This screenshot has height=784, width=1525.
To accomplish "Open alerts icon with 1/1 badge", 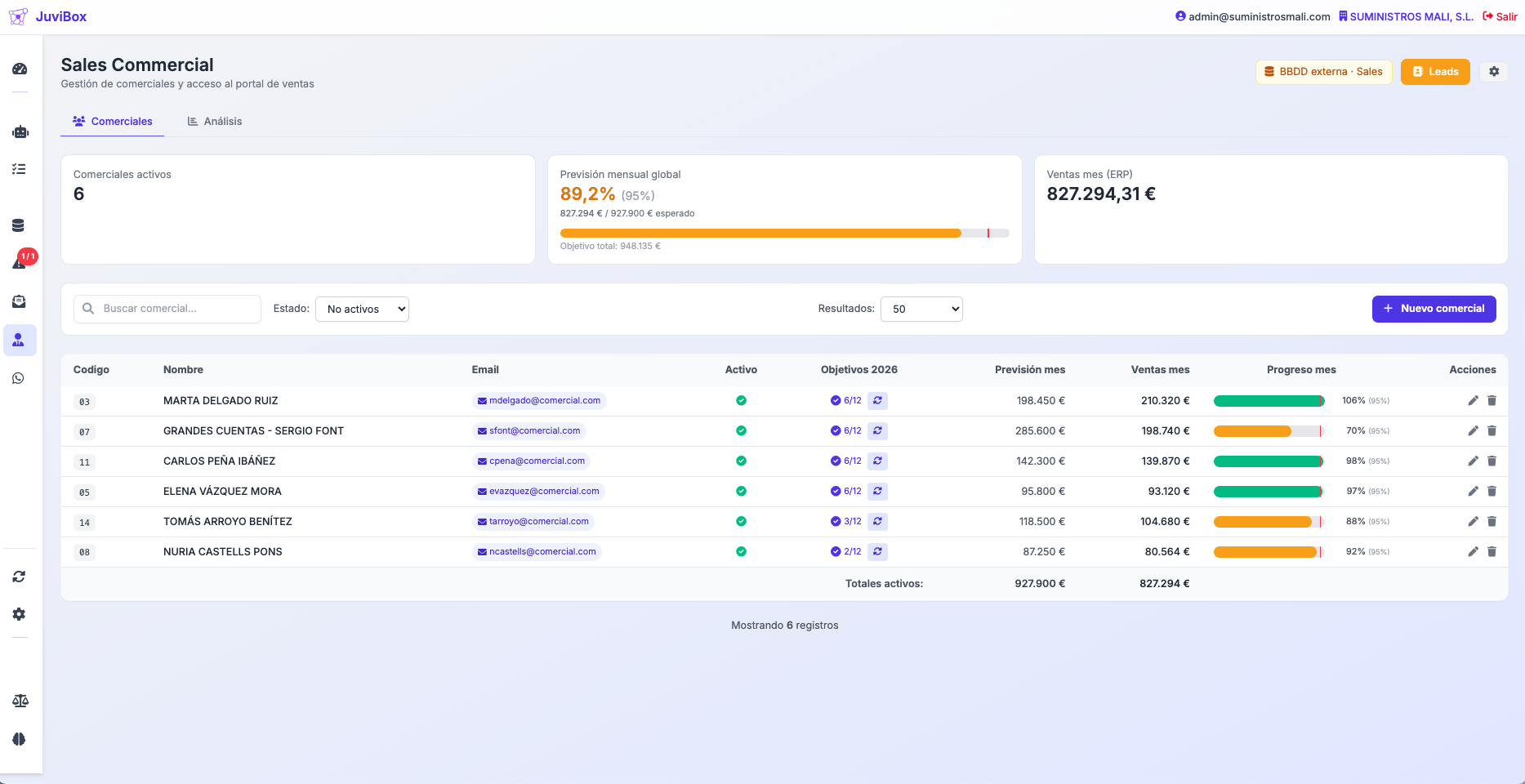I will tap(20, 262).
